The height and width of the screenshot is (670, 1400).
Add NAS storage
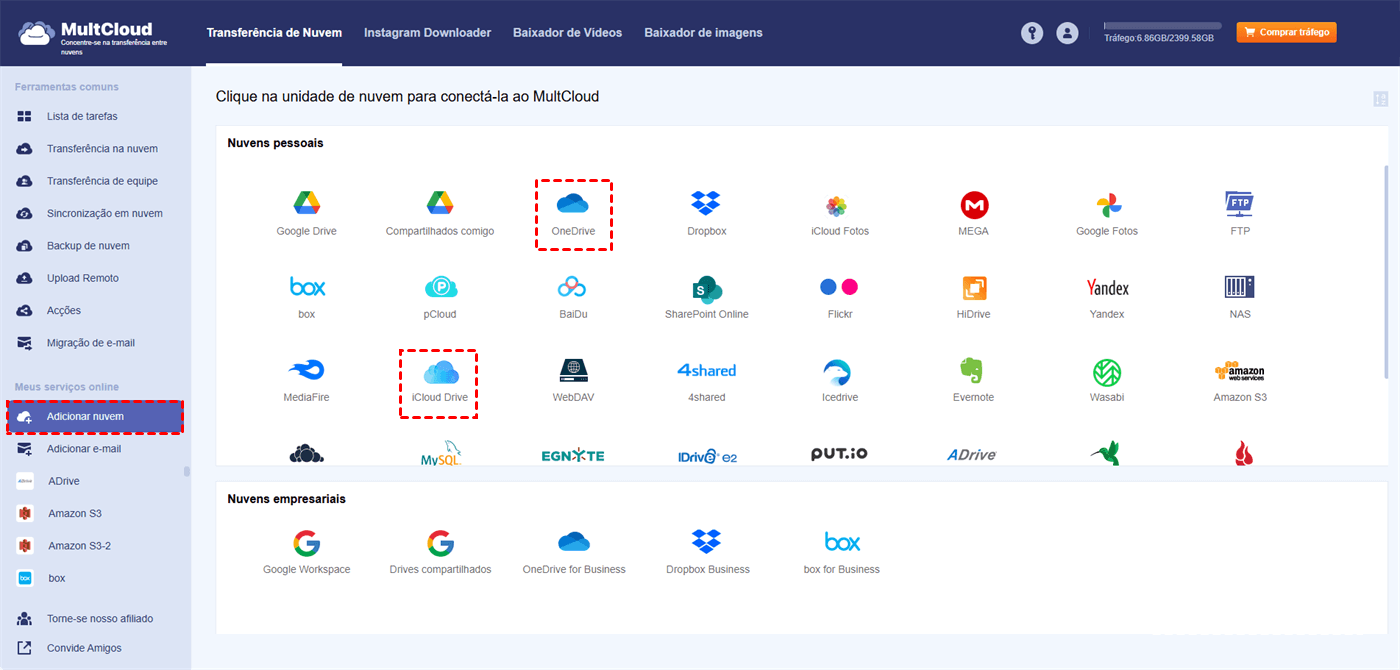coord(1240,297)
